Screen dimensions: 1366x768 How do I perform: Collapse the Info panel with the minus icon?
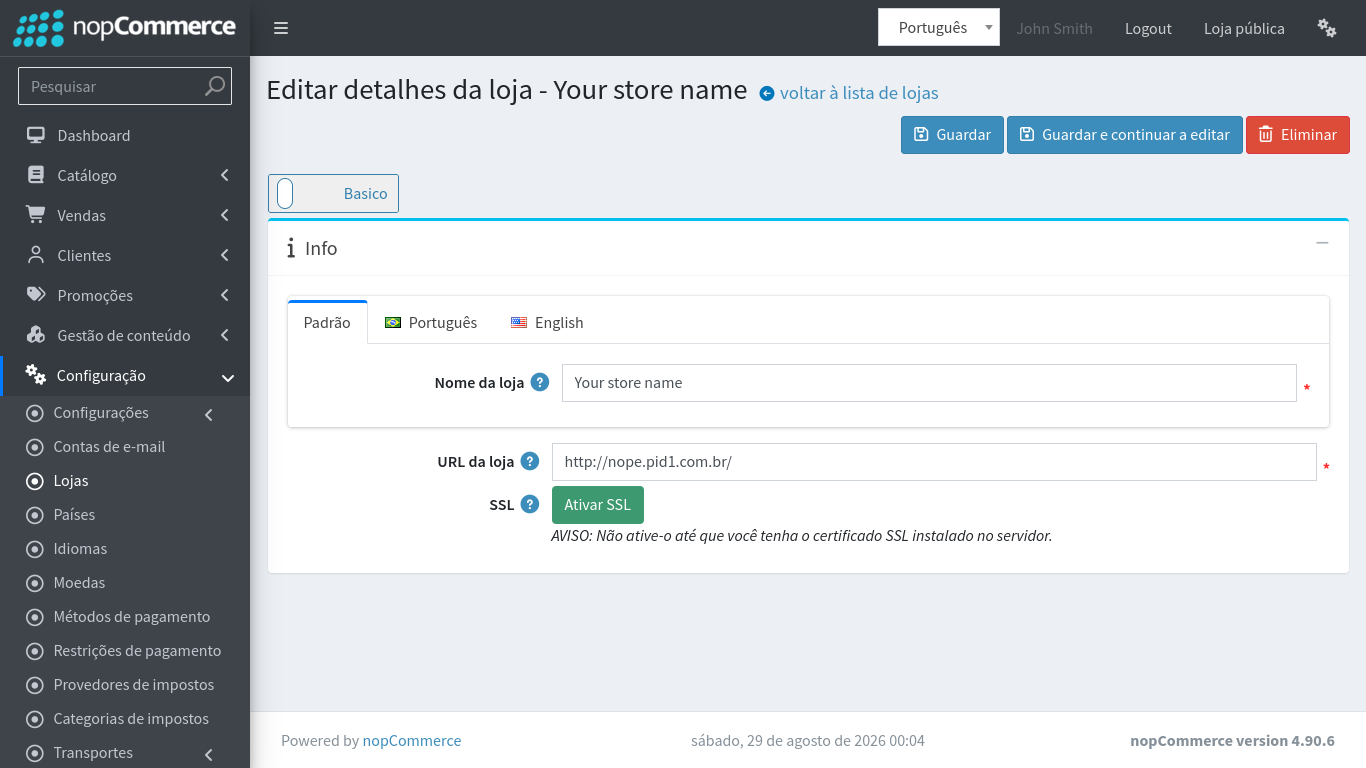1322,243
